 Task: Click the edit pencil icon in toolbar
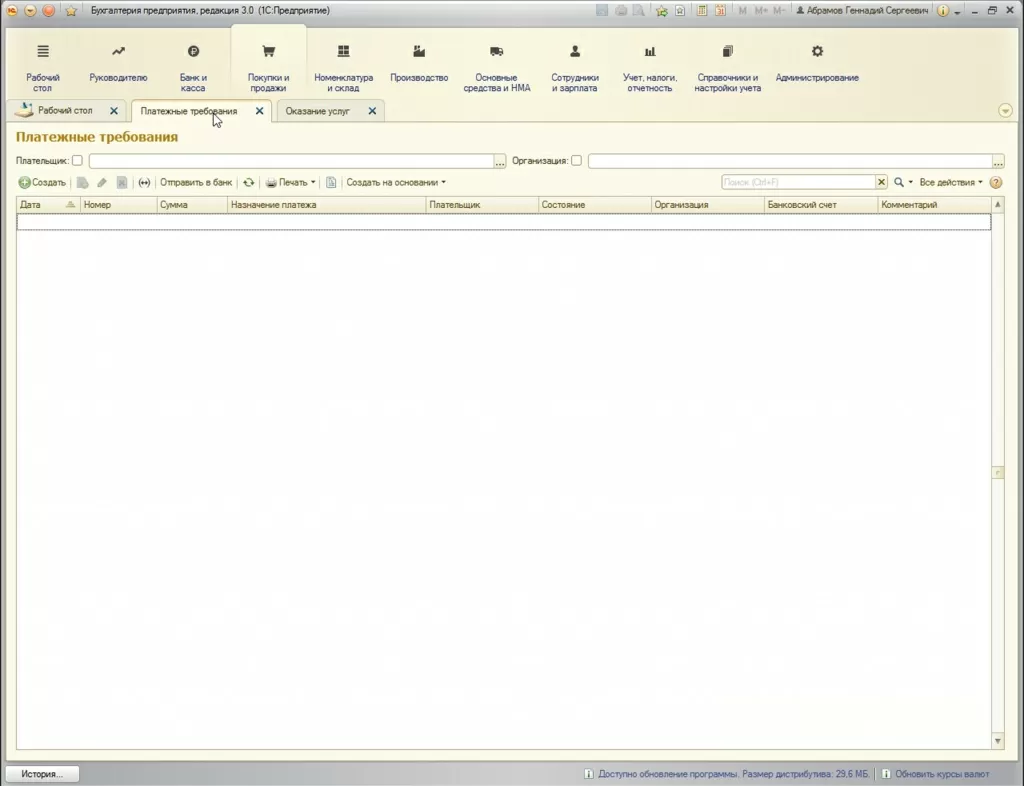pos(102,183)
